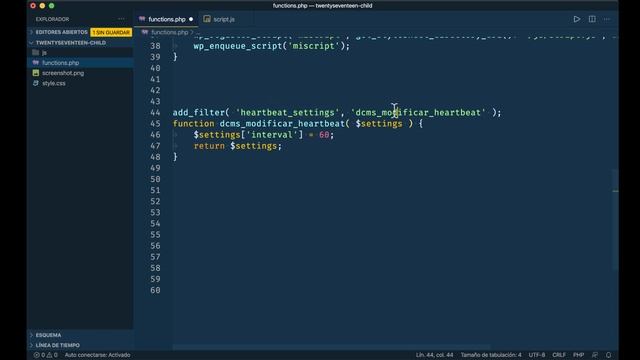Viewport: 640px width, 360px height.
Task: Select functions.php in the file tree
Action: [x=60, y=63]
